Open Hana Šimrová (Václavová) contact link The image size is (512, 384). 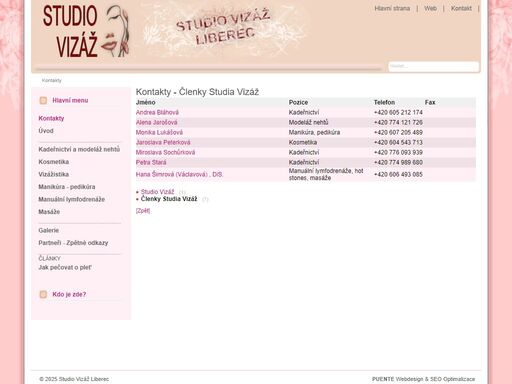pos(179,174)
